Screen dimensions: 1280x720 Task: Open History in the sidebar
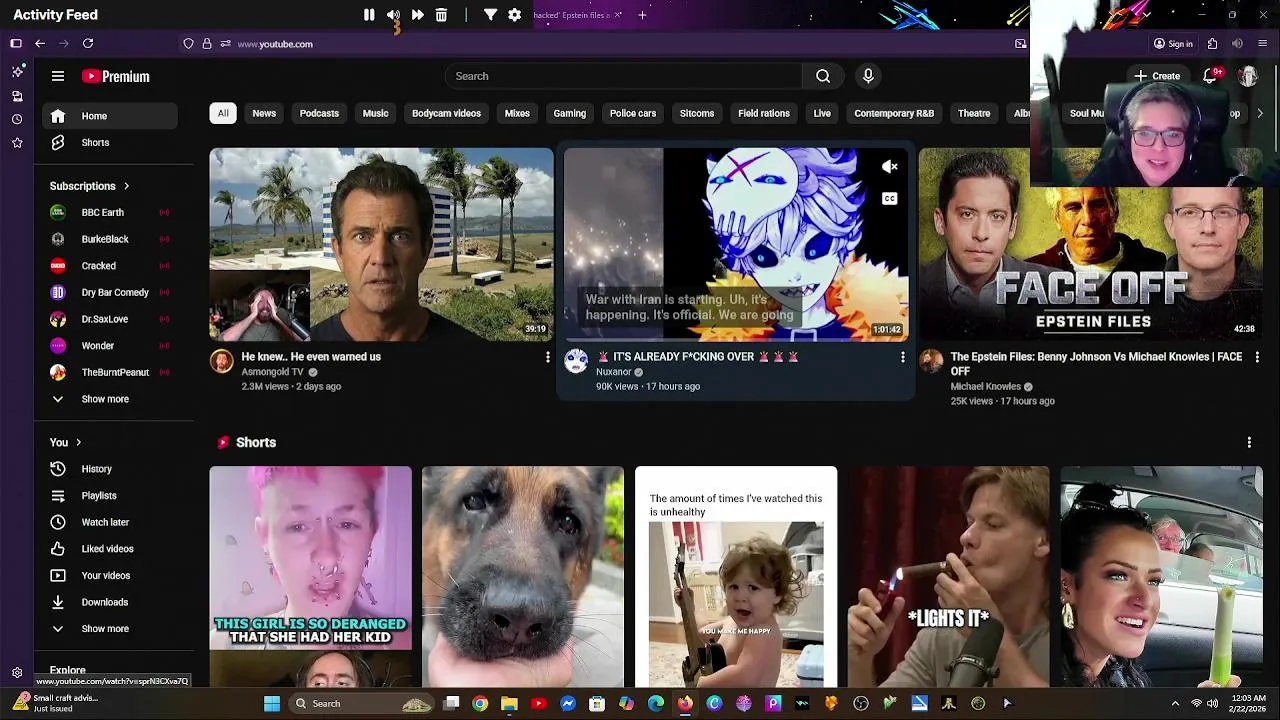coord(110,469)
